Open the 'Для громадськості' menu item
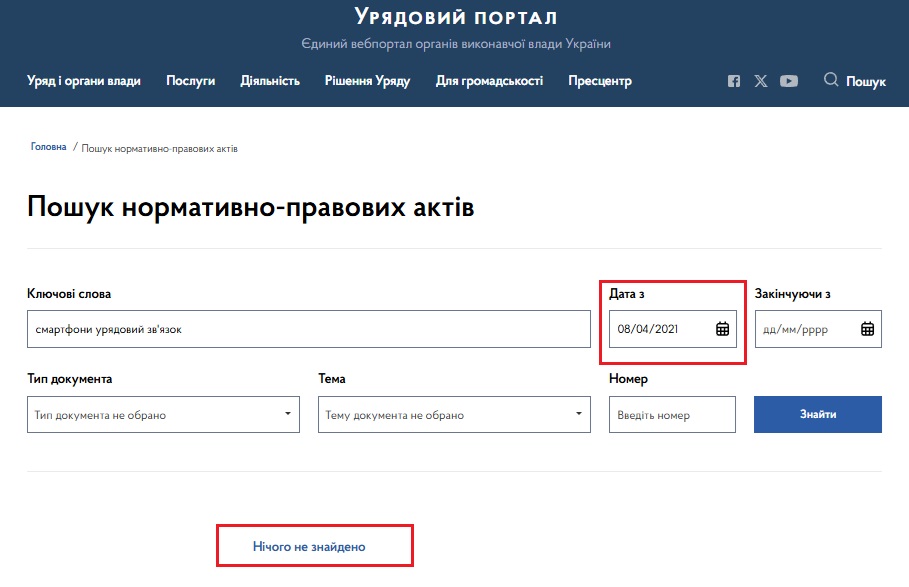 pyautogui.click(x=489, y=81)
